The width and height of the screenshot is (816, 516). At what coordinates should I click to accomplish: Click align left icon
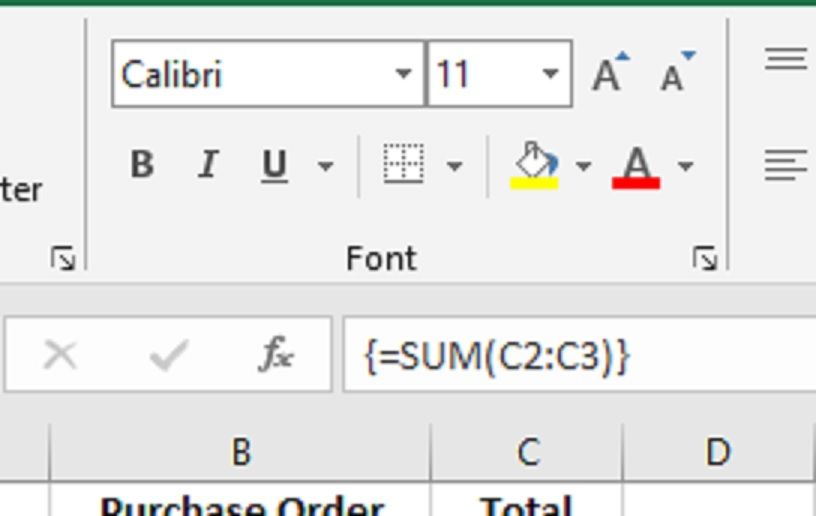pyautogui.click(x=786, y=165)
